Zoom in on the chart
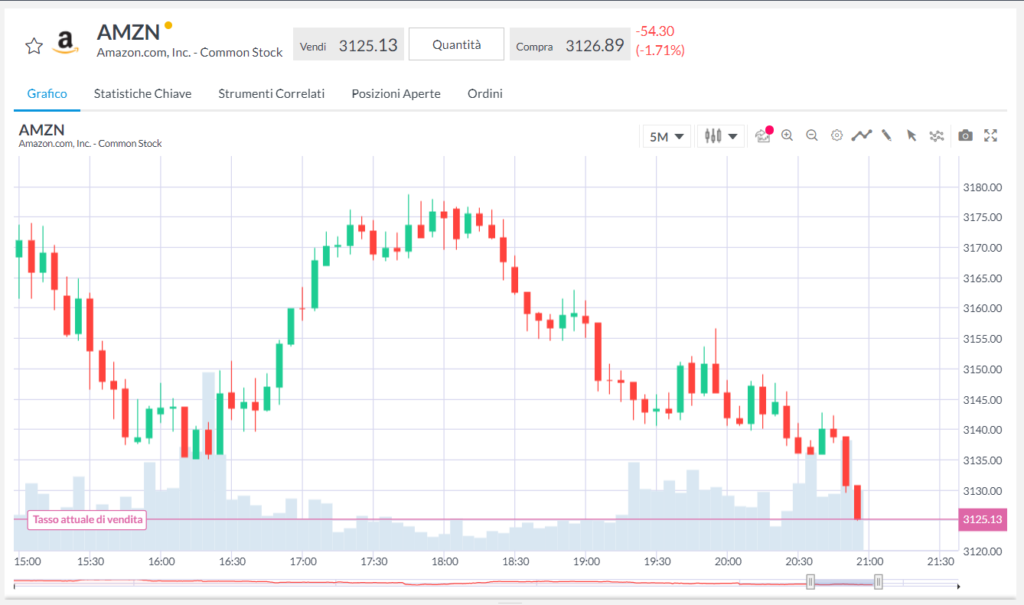 coord(787,135)
